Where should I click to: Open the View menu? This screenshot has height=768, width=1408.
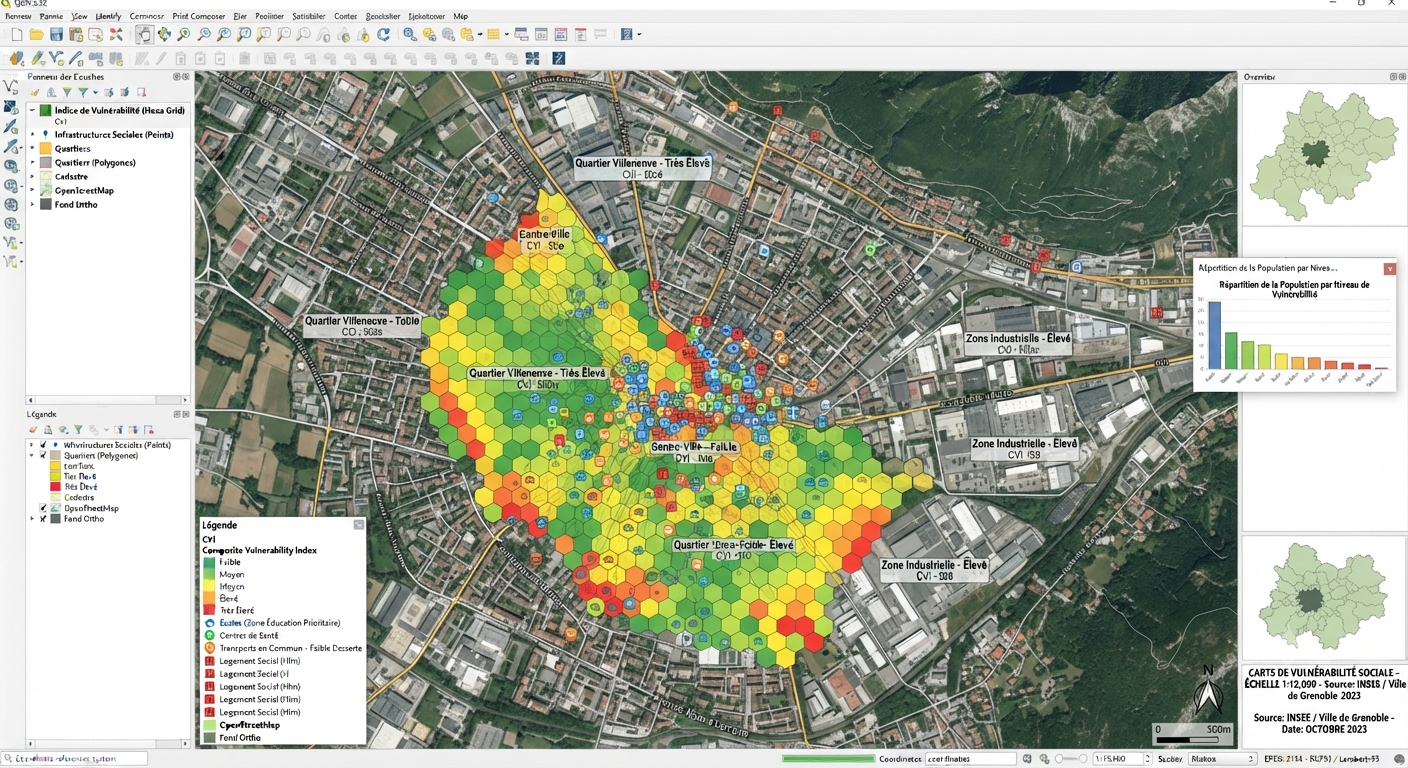pos(79,16)
